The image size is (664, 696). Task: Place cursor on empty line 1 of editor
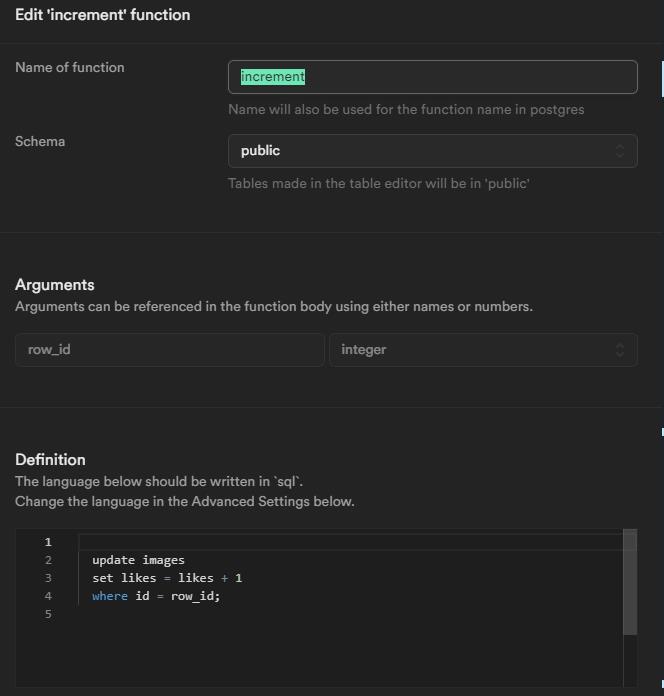[x=350, y=542]
